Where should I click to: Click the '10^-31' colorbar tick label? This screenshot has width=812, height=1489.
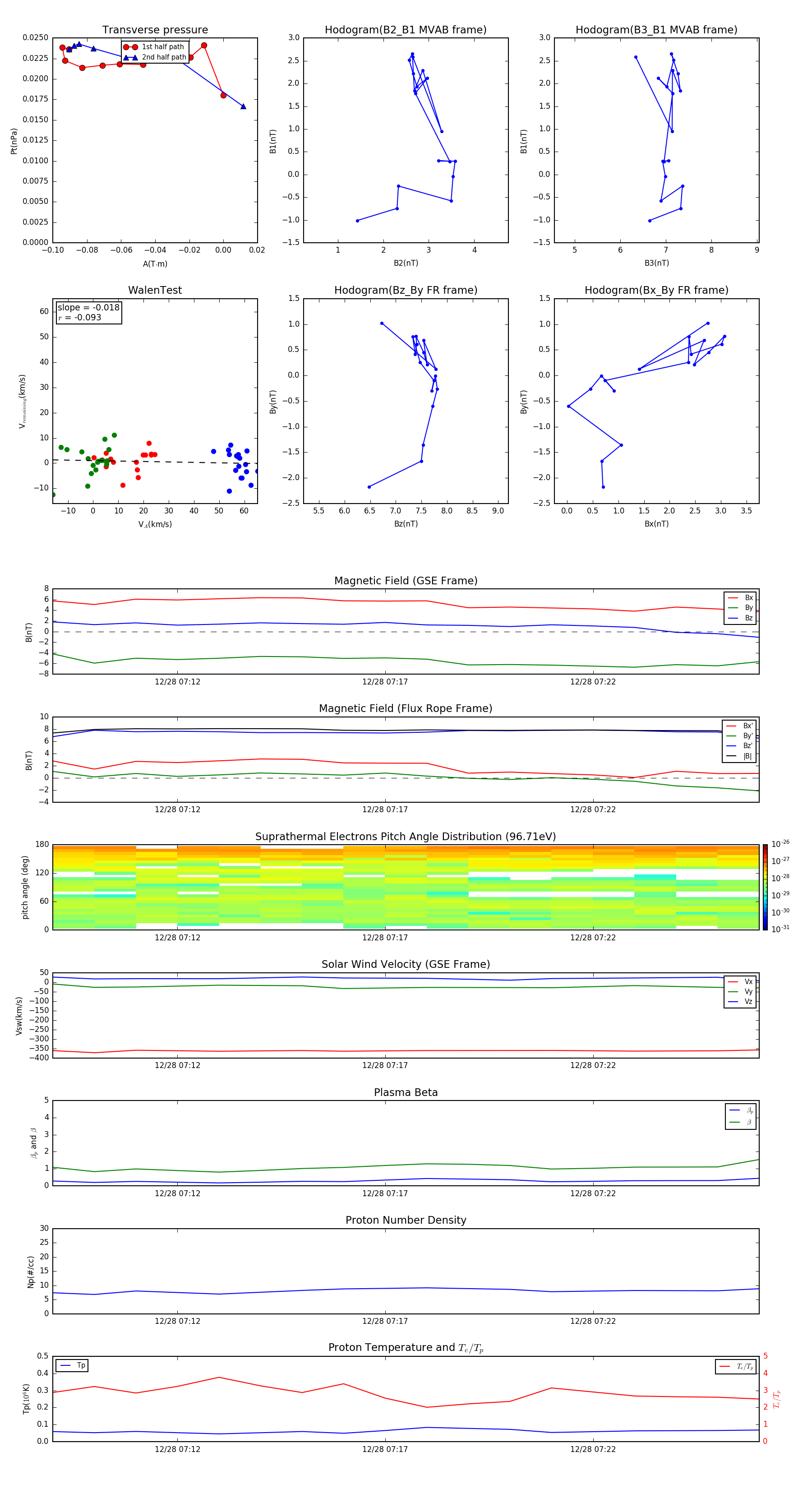click(780, 929)
